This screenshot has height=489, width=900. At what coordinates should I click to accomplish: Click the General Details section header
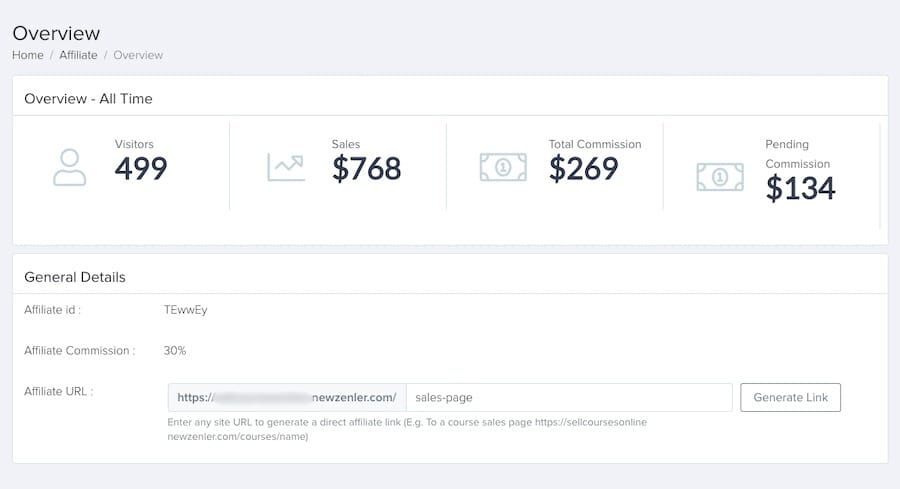pos(75,276)
